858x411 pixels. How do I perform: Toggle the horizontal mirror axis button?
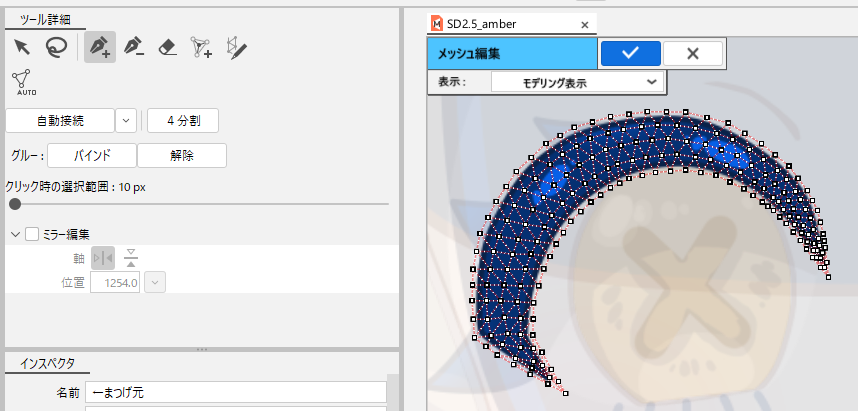[x=131, y=259]
